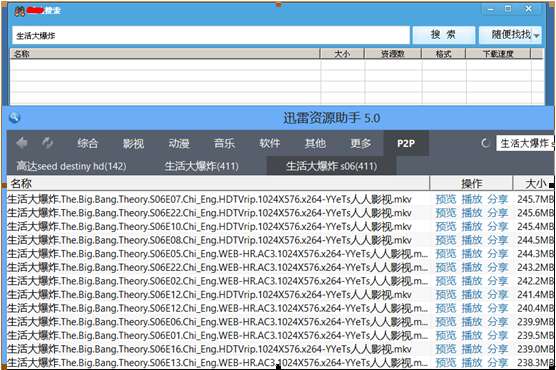The width and height of the screenshot is (556, 370).
Task: Select the S06E05 WEB-HR file row
Action: [x=280, y=254]
